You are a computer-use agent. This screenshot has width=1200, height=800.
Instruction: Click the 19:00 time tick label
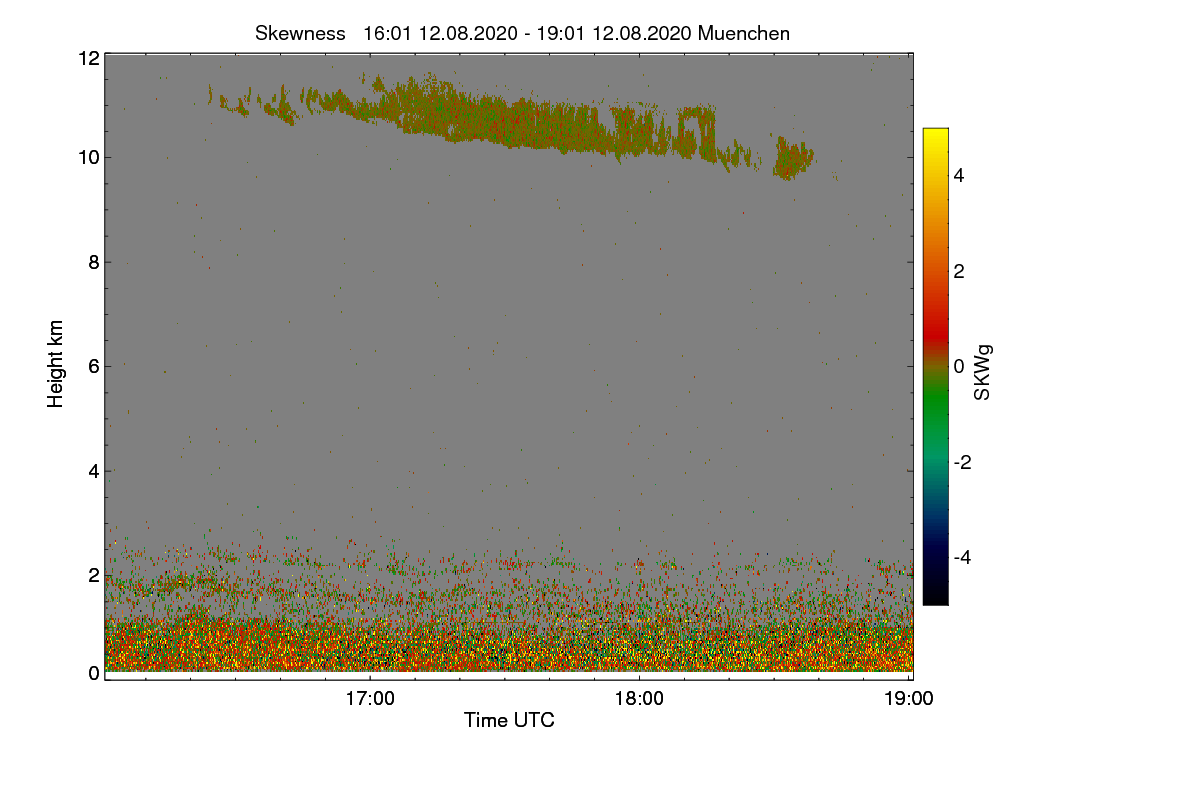pos(909,699)
